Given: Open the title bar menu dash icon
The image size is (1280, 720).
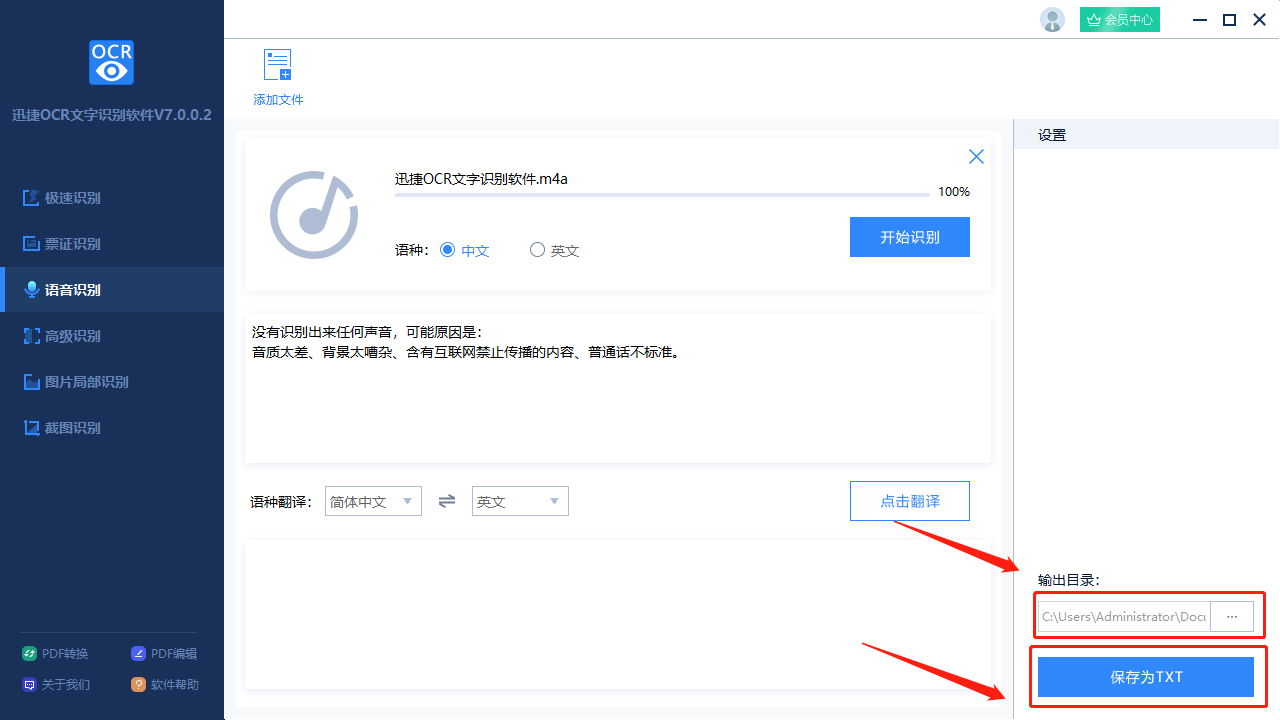Looking at the screenshot, I should (1198, 19).
